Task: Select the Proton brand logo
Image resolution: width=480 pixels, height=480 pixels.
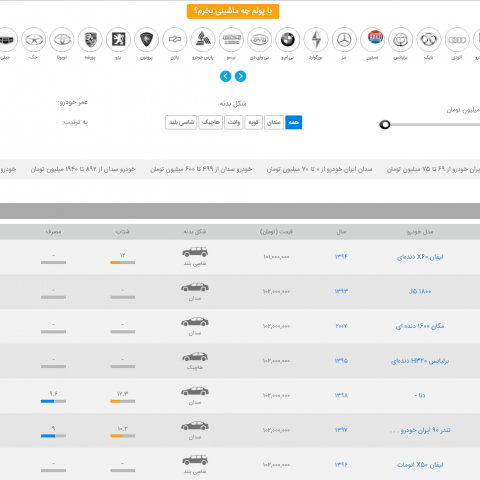Action: pyautogui.click(x=146, y=40)
